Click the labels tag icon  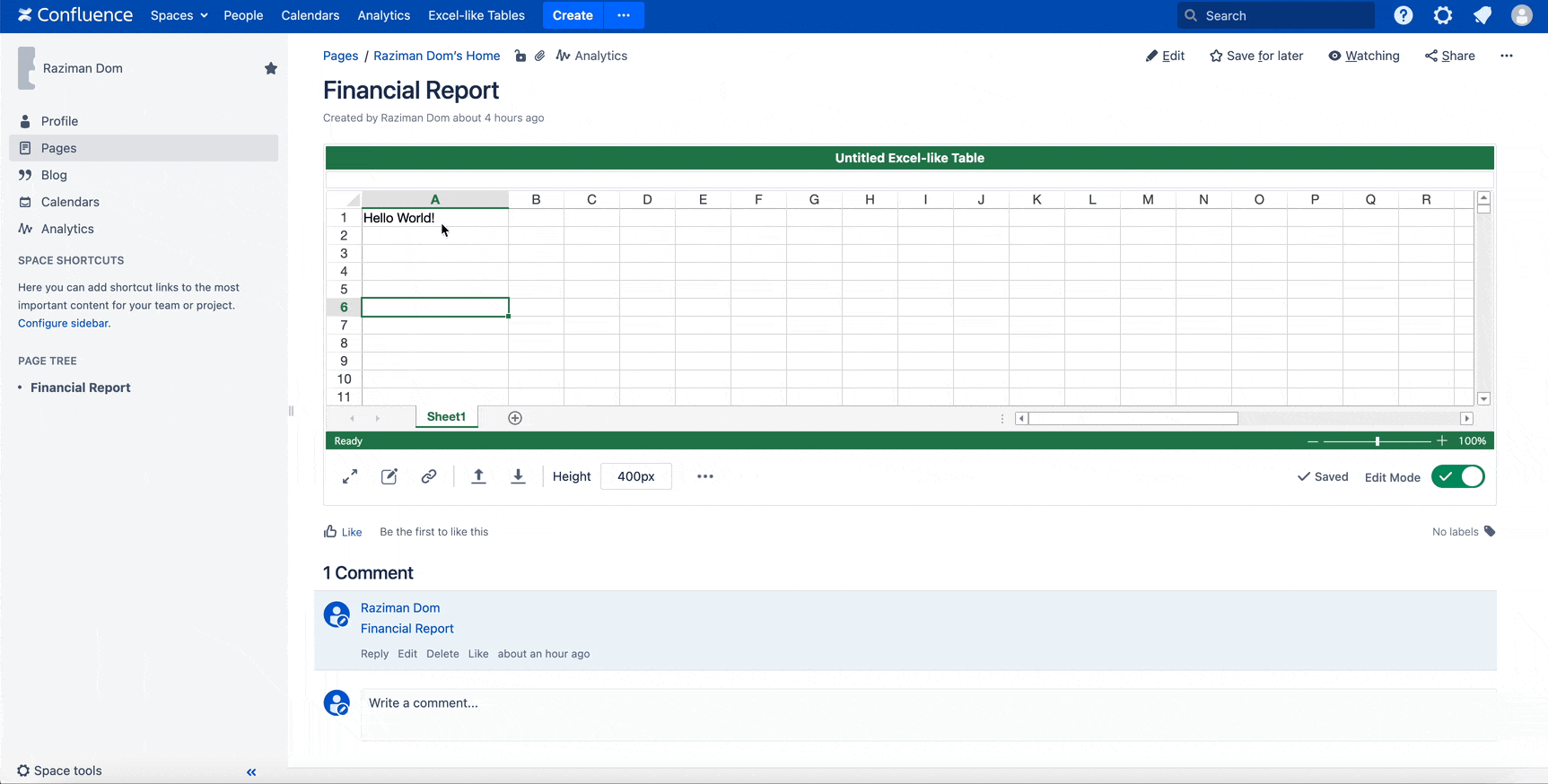click(x=1490, y=531)
